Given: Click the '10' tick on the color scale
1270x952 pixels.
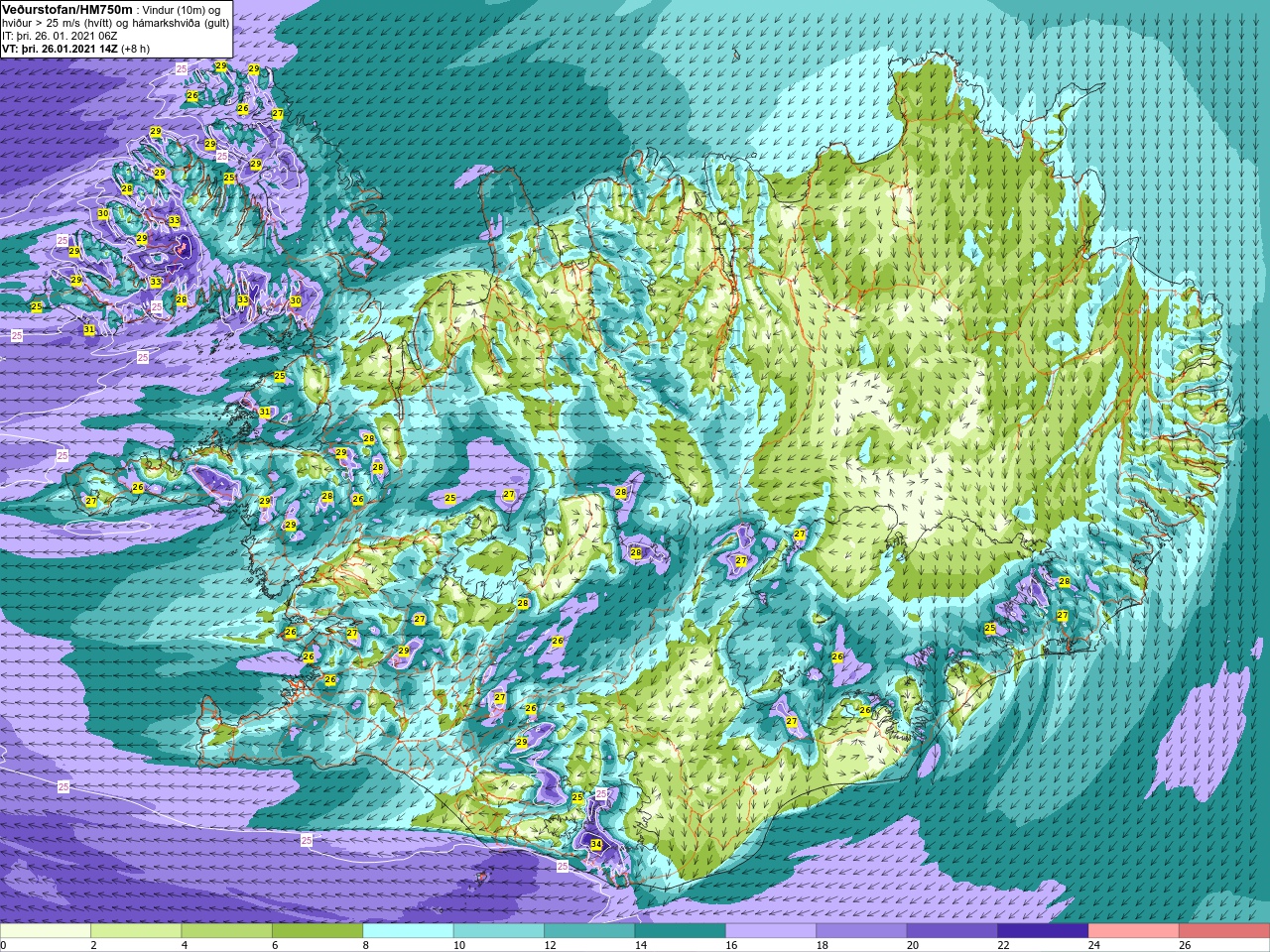Looking at the screenshot, I should [x=459, y=945].
